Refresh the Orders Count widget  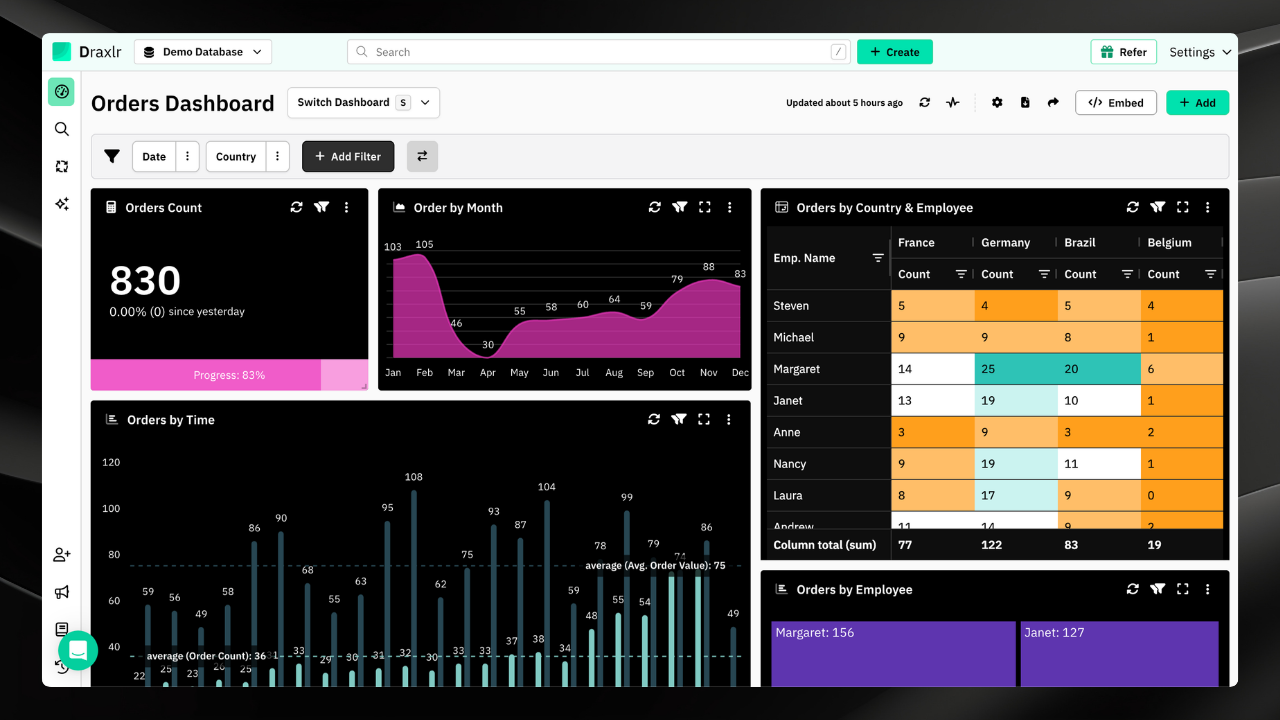click(296, 207)
